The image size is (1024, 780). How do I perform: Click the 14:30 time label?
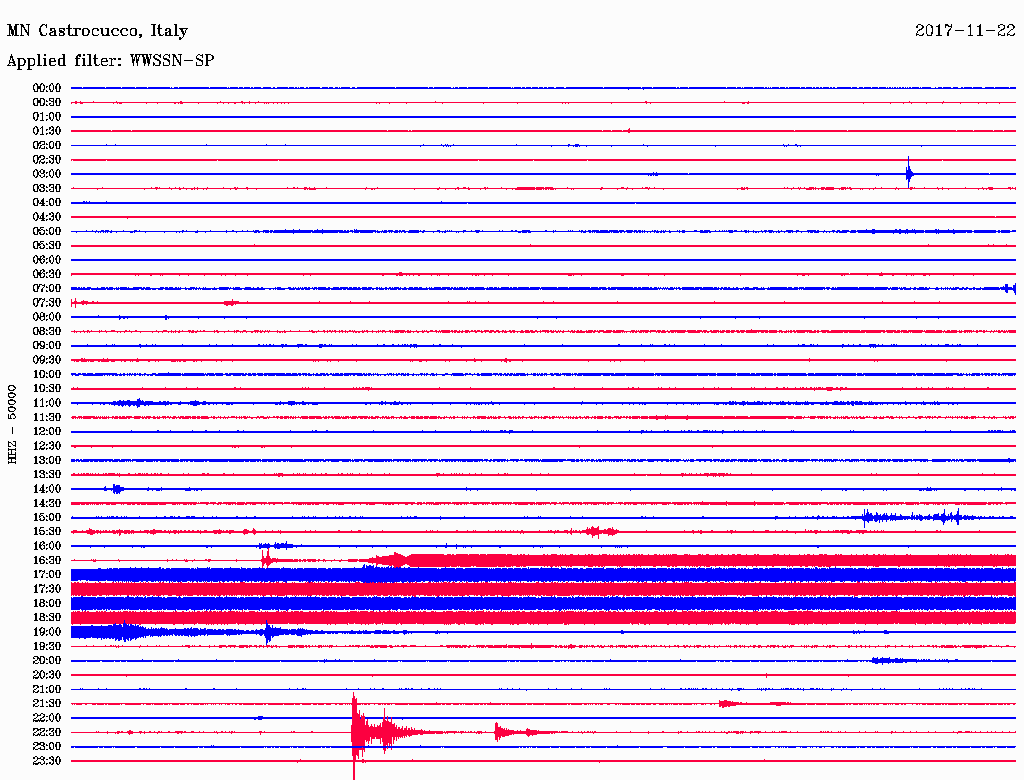(47, 503)
